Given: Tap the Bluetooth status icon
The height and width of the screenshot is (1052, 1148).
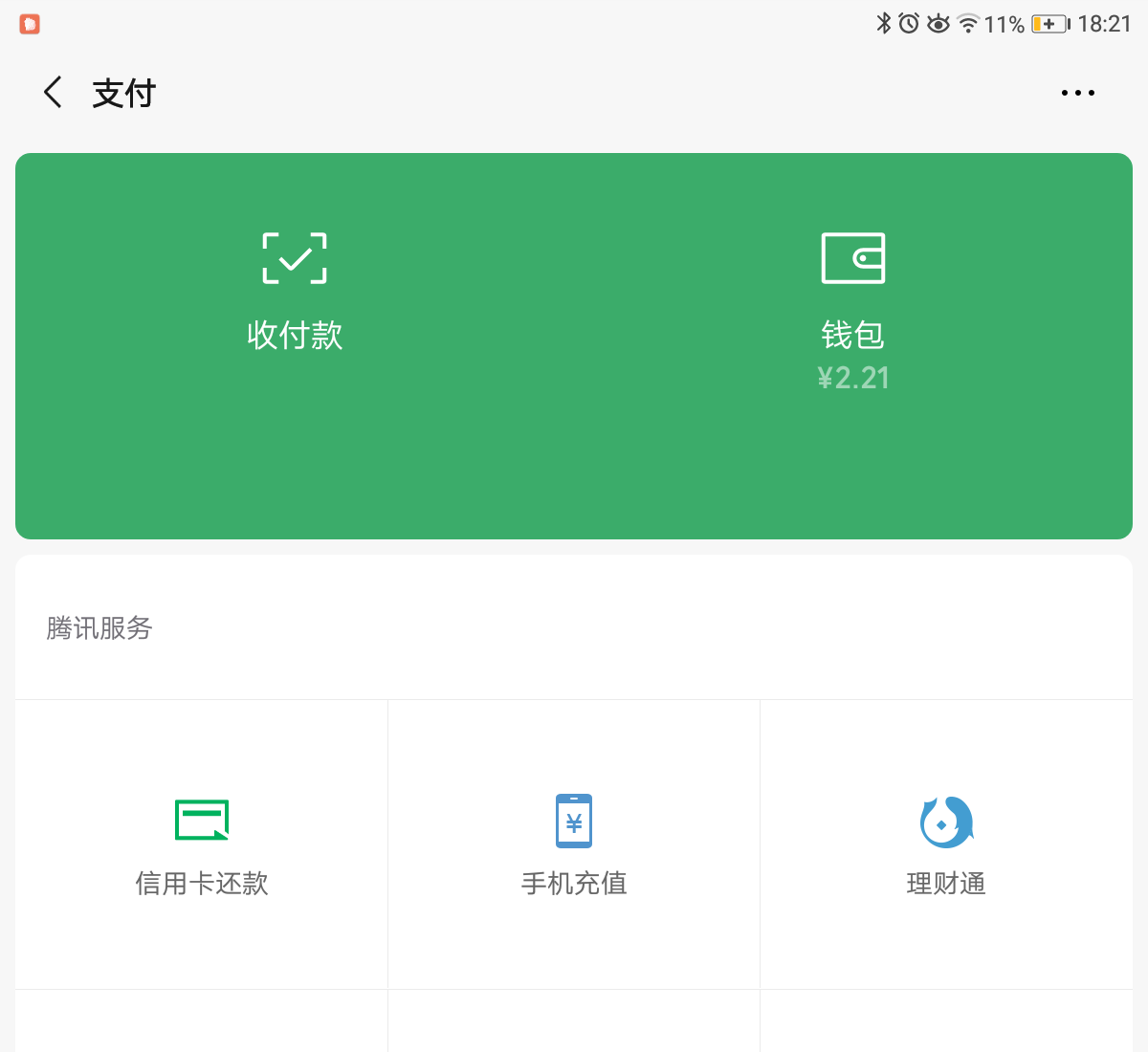Looking at the screenshot, I should [884, 23].
